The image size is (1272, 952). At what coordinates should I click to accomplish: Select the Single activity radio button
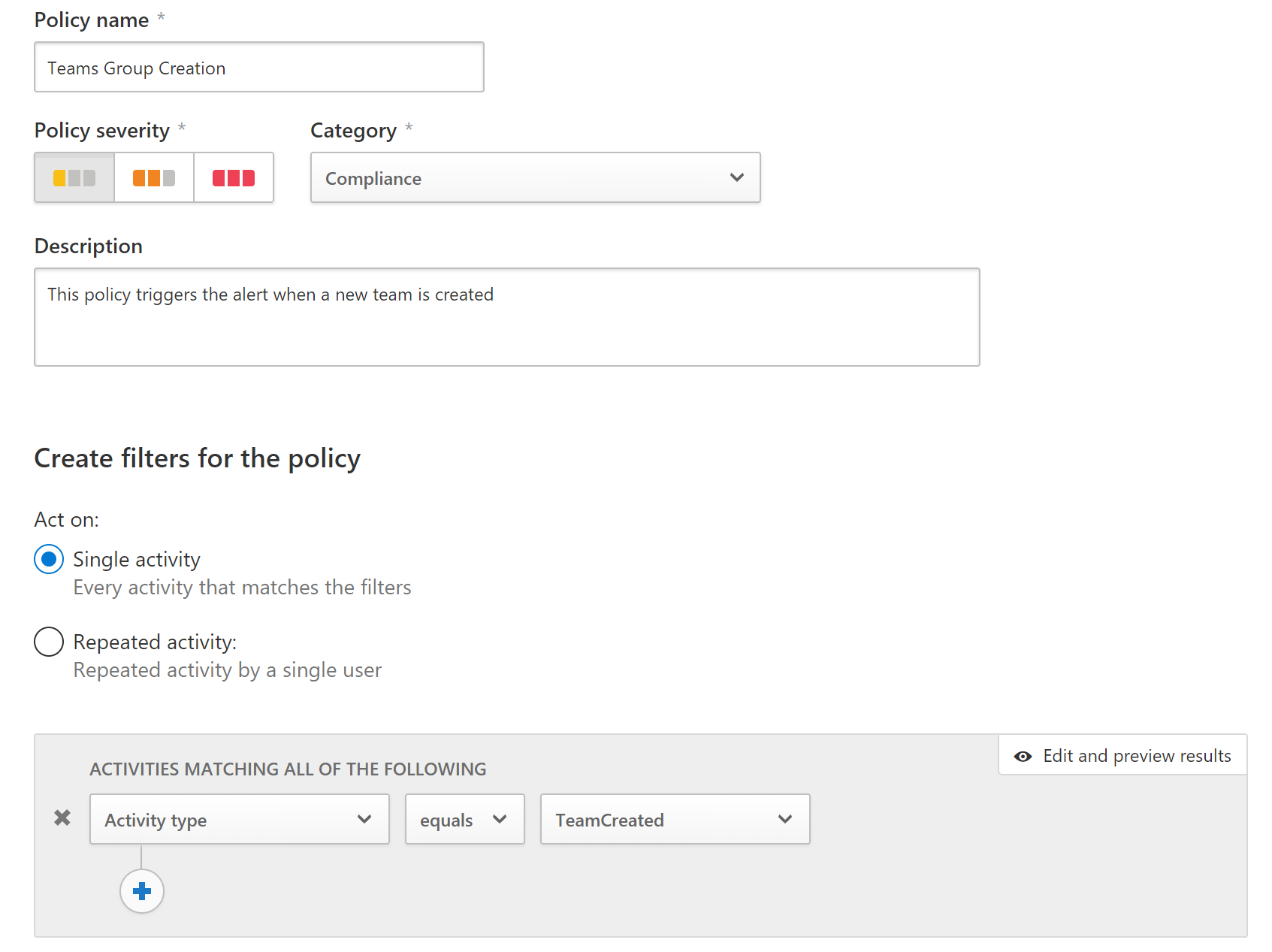[x=48, y=558]
